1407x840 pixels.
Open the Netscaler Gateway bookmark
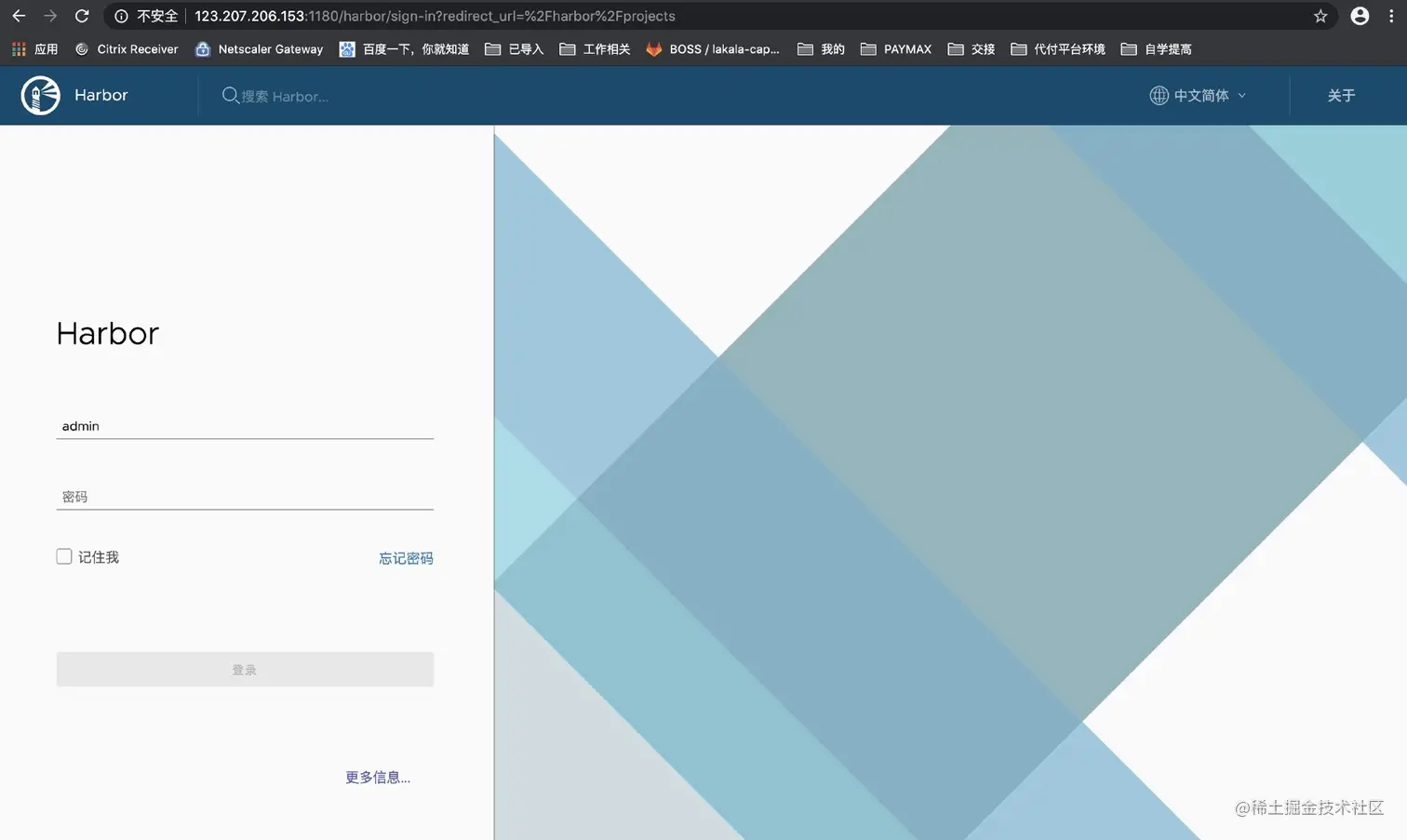pos(259,49)
